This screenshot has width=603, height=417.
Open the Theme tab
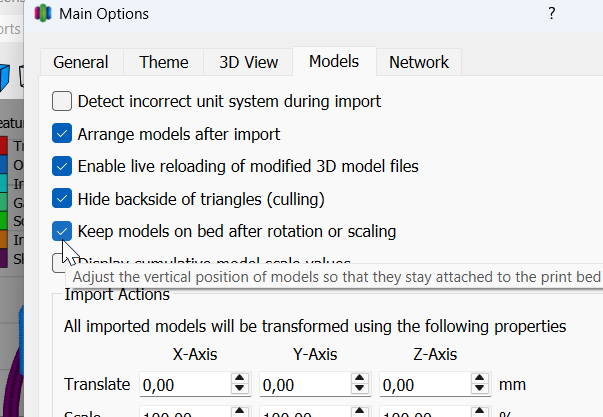[164, 62]
